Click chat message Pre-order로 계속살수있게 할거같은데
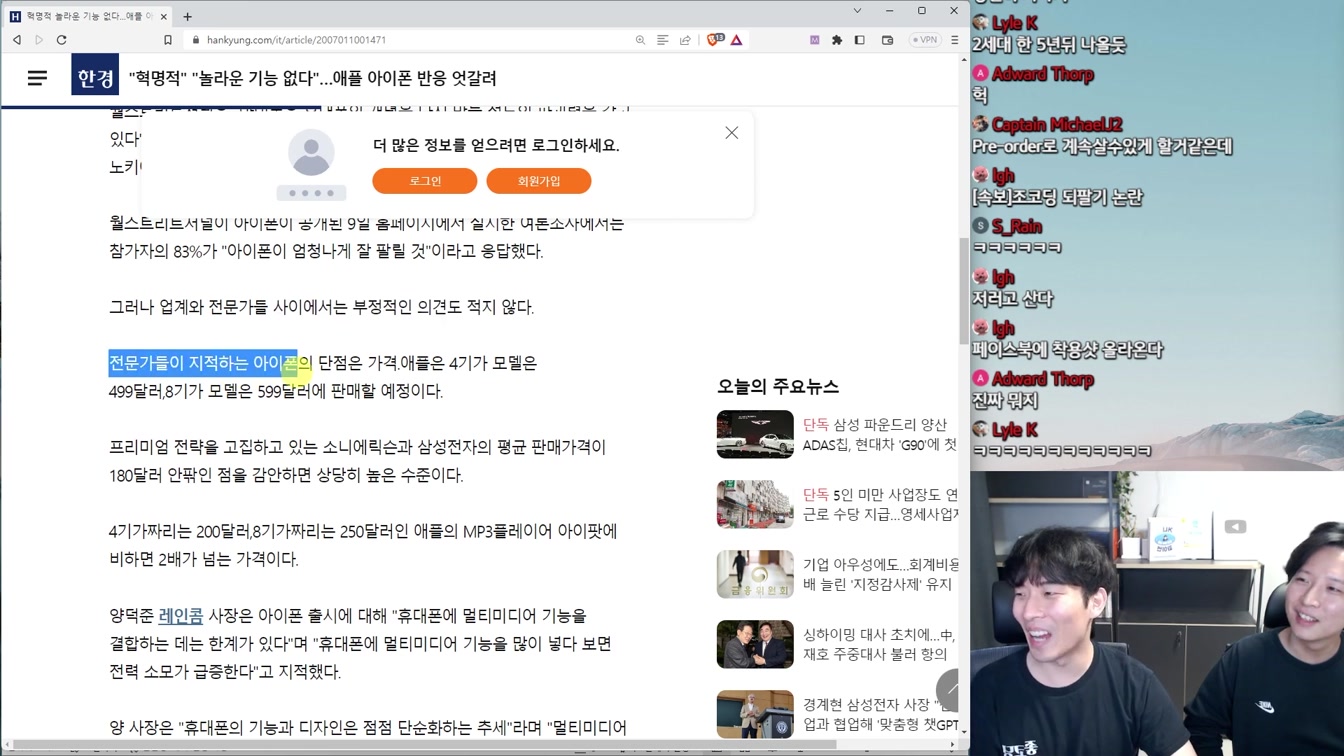This screenshot has width=1344, height=756. (1101, 147)
